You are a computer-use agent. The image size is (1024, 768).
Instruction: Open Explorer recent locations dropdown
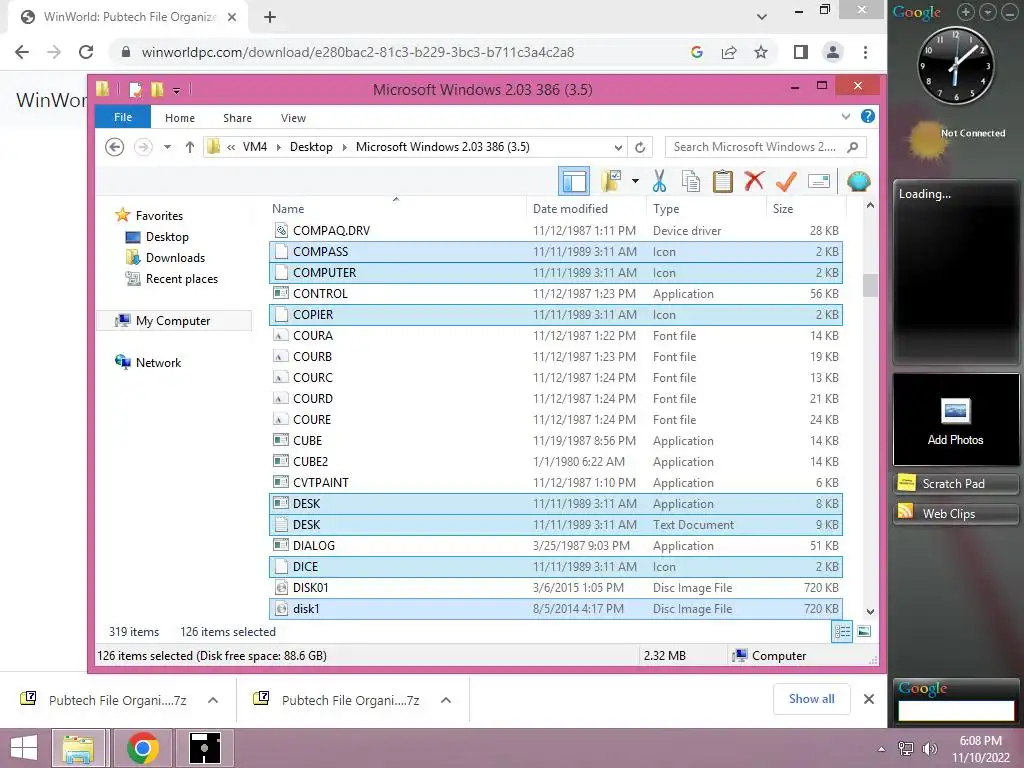pos(167,147)
